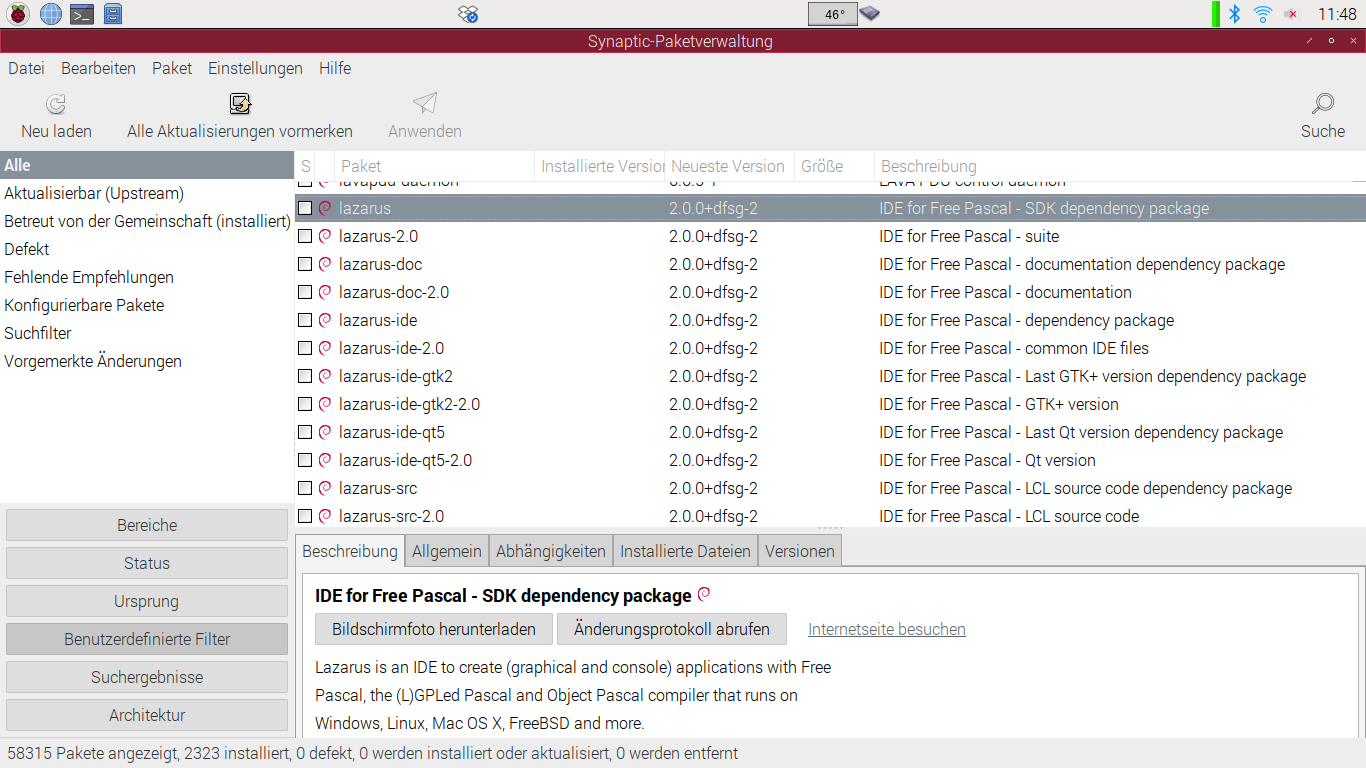
Task: Click the Debian swirl icon of lazarus-ide
Action: pos(325,320)
